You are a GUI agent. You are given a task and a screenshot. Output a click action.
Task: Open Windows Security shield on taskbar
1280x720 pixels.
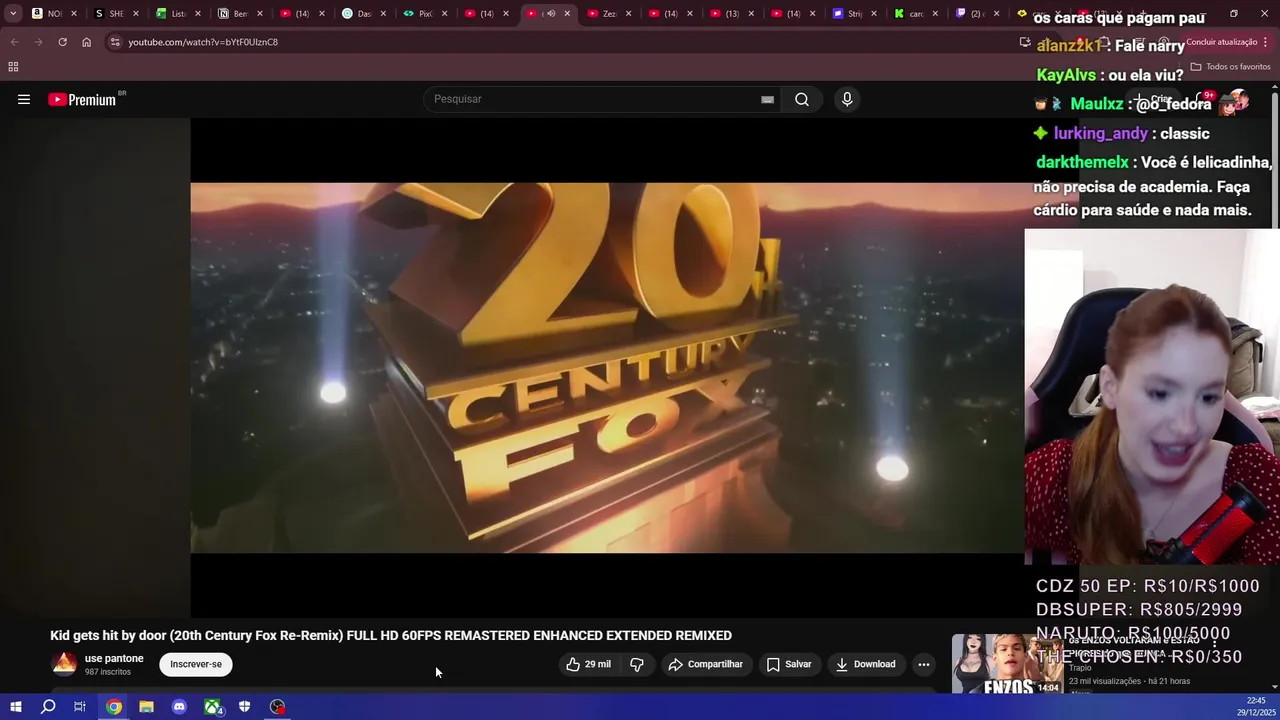point(244,707)
